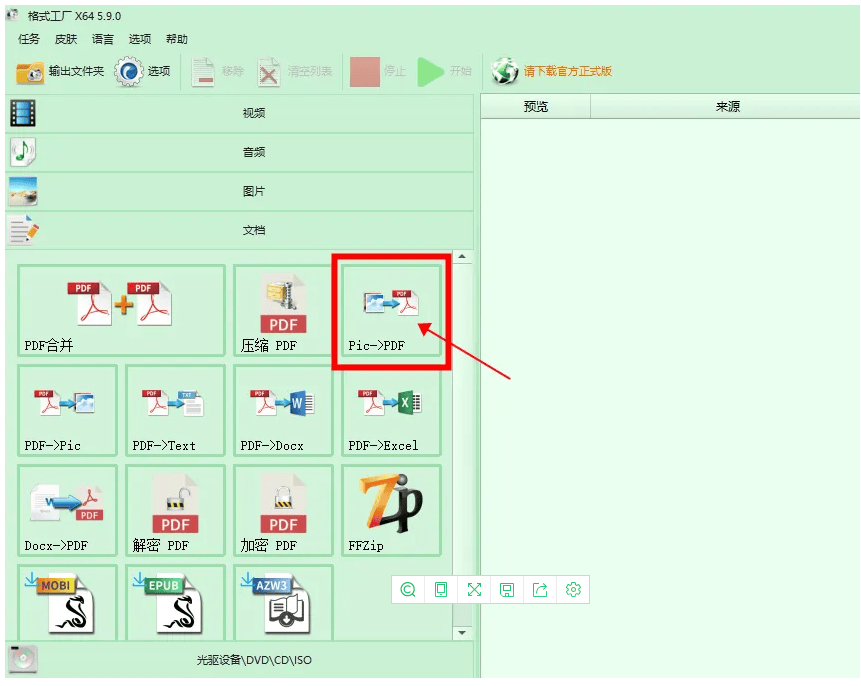Open the 任务 menu

click(29, 39)
